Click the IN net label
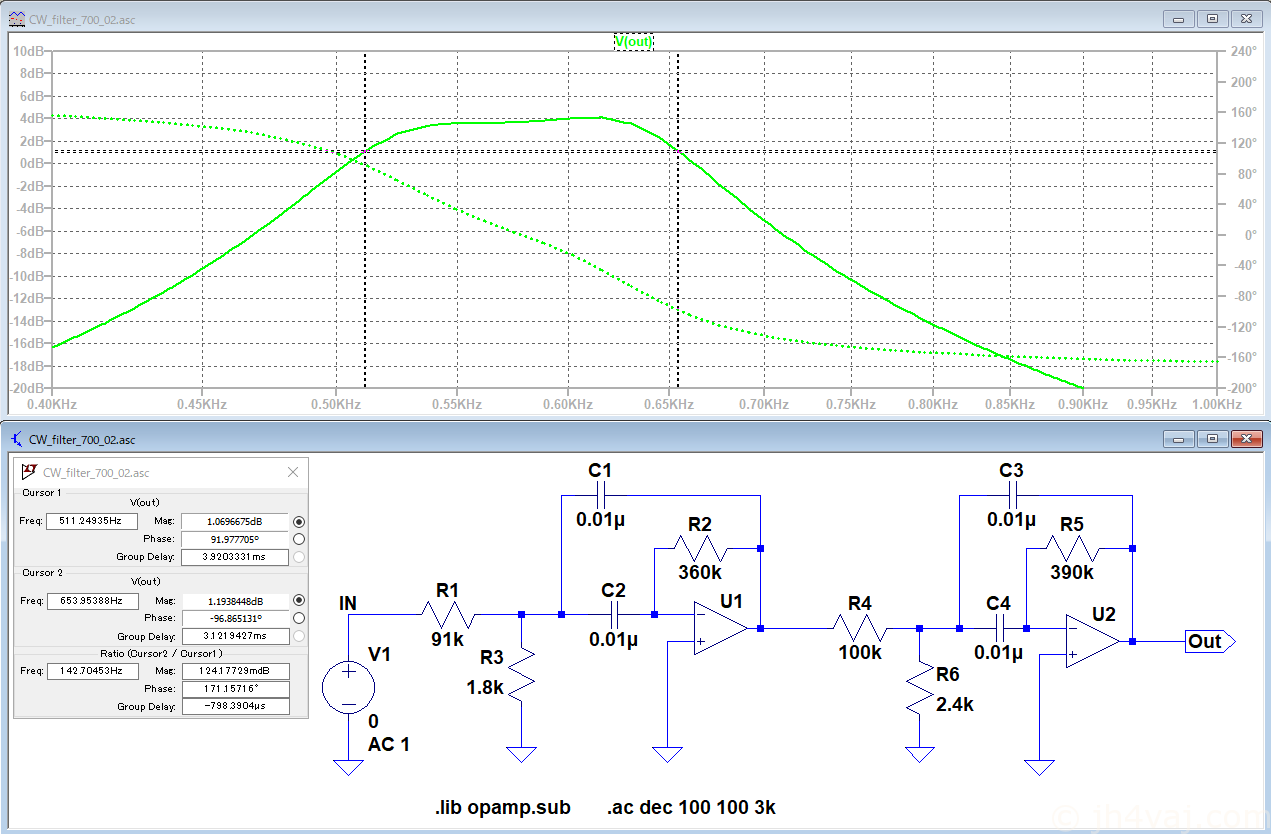Screen dimensions: 1271x834 pyautogui.click(x=348, y=602)
